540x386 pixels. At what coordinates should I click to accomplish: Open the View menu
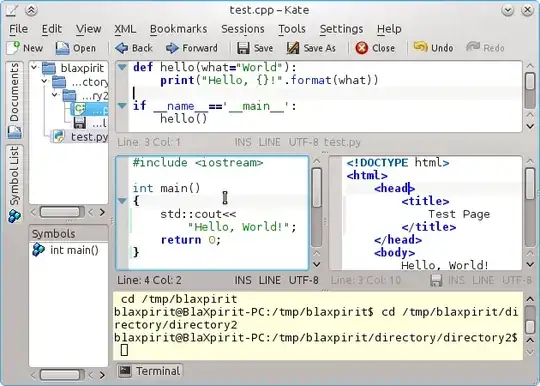(x=89, y=29)
